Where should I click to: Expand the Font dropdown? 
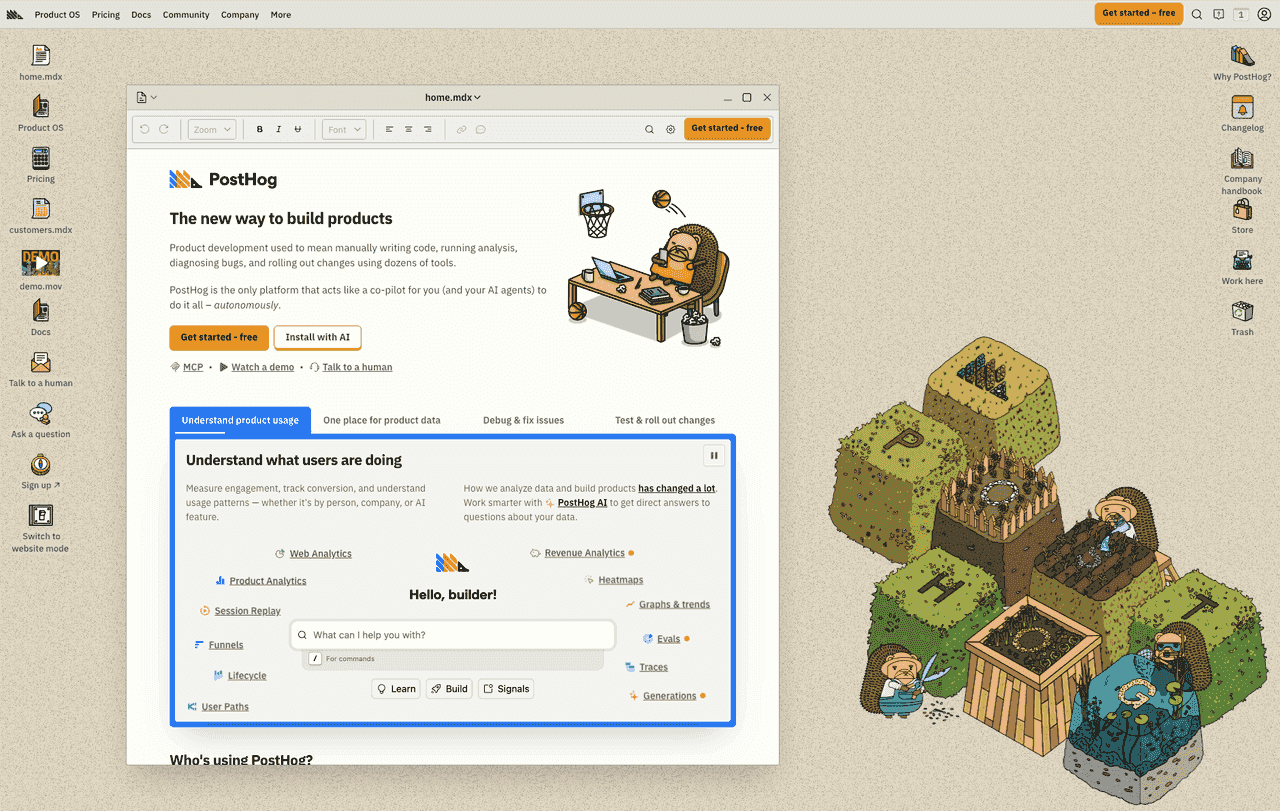pyautogui.click(x=344, y=129)
